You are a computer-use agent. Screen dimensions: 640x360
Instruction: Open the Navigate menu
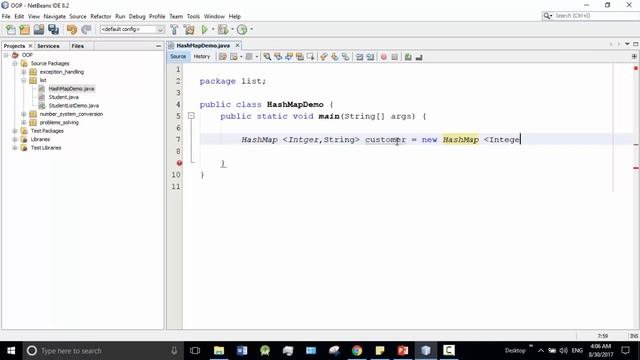click(x=55, y=16)
